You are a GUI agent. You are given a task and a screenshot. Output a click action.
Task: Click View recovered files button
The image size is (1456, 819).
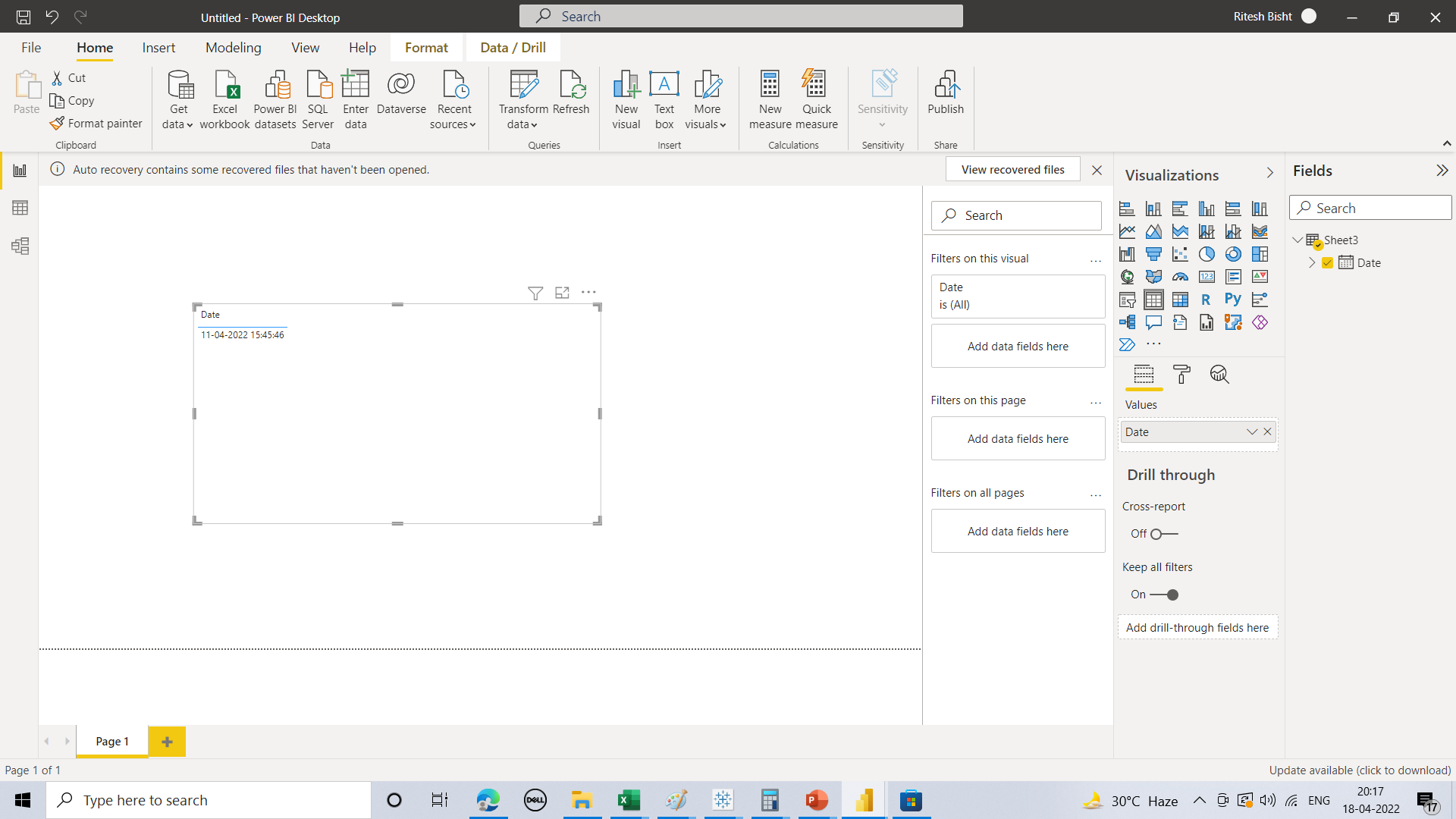[x=1012, y=170]
